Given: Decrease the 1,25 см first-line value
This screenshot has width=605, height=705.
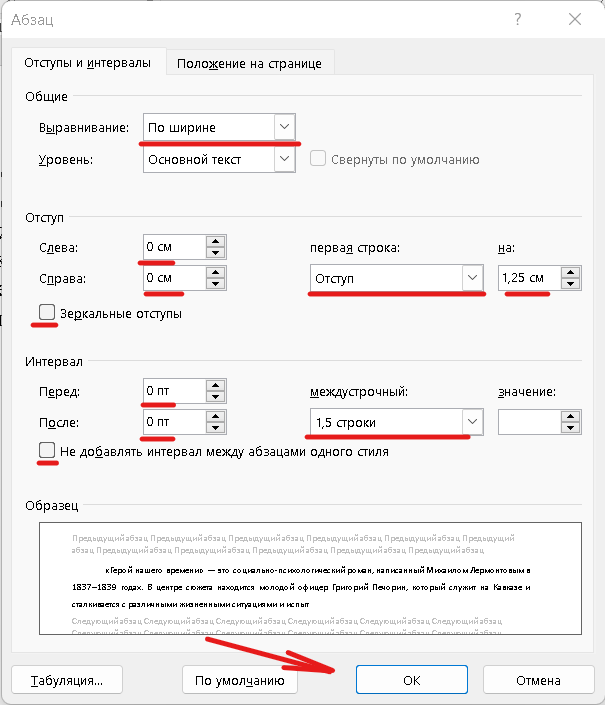Looking at the screenshot, I should pos(570,284).
